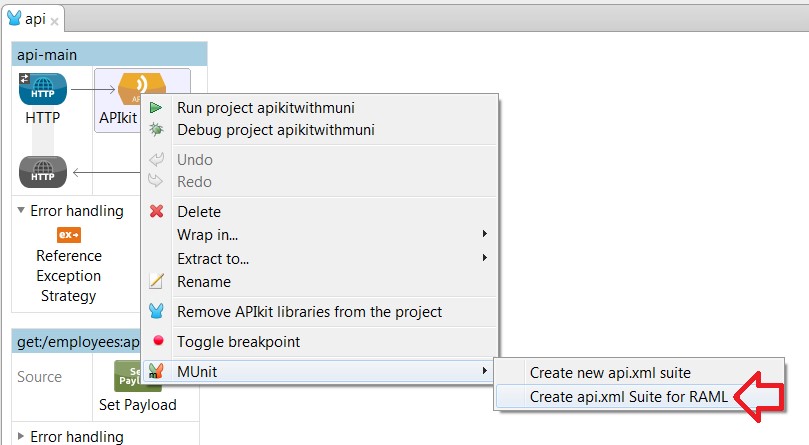Select the Reference Exception Strategy icon
809x445 pixels.
tap(68, 235)
